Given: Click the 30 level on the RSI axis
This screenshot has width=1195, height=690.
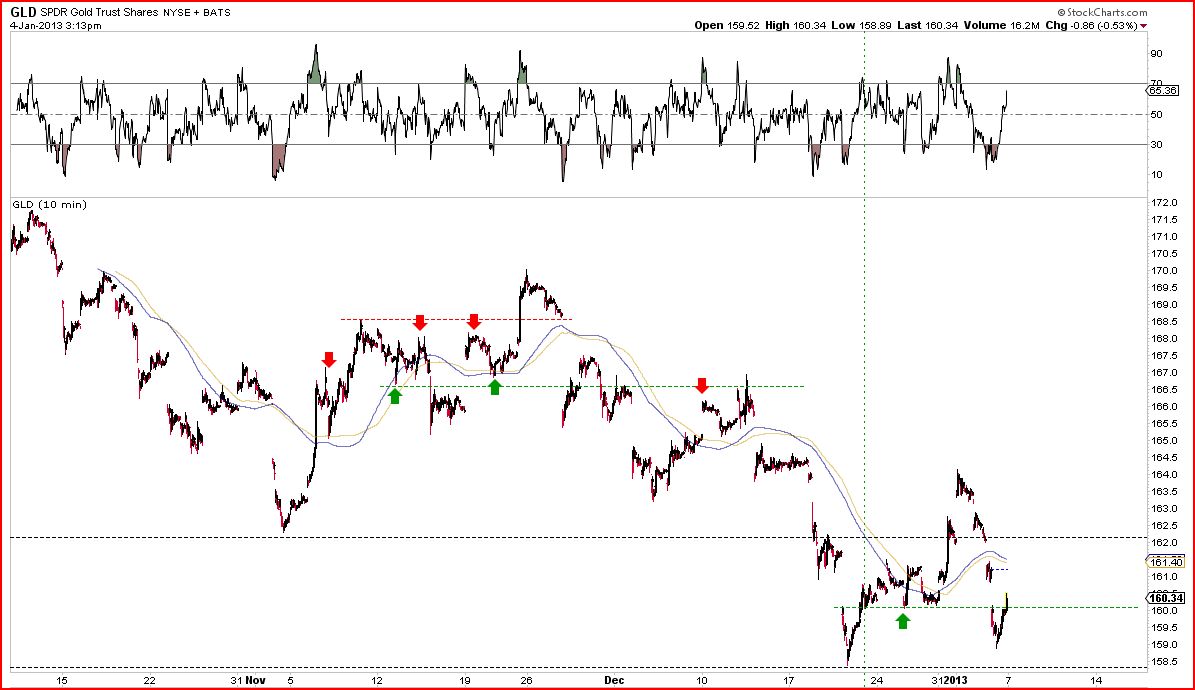Looking at the screenshot, I should 1157,145.
